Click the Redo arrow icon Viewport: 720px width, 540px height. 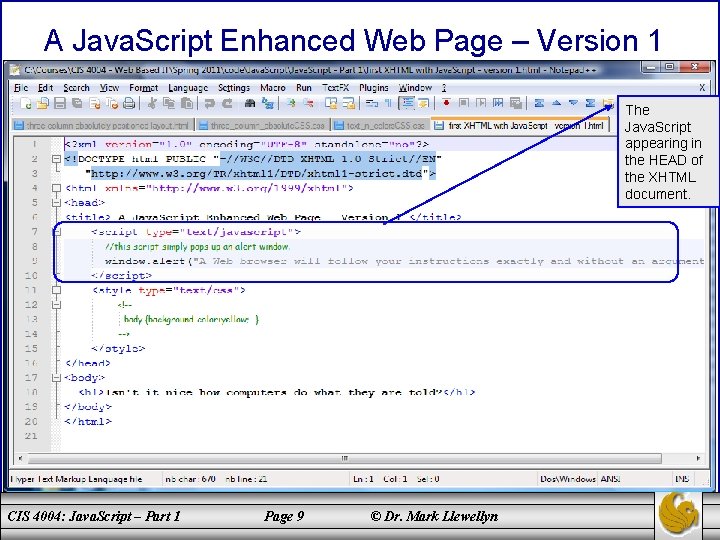227,103
